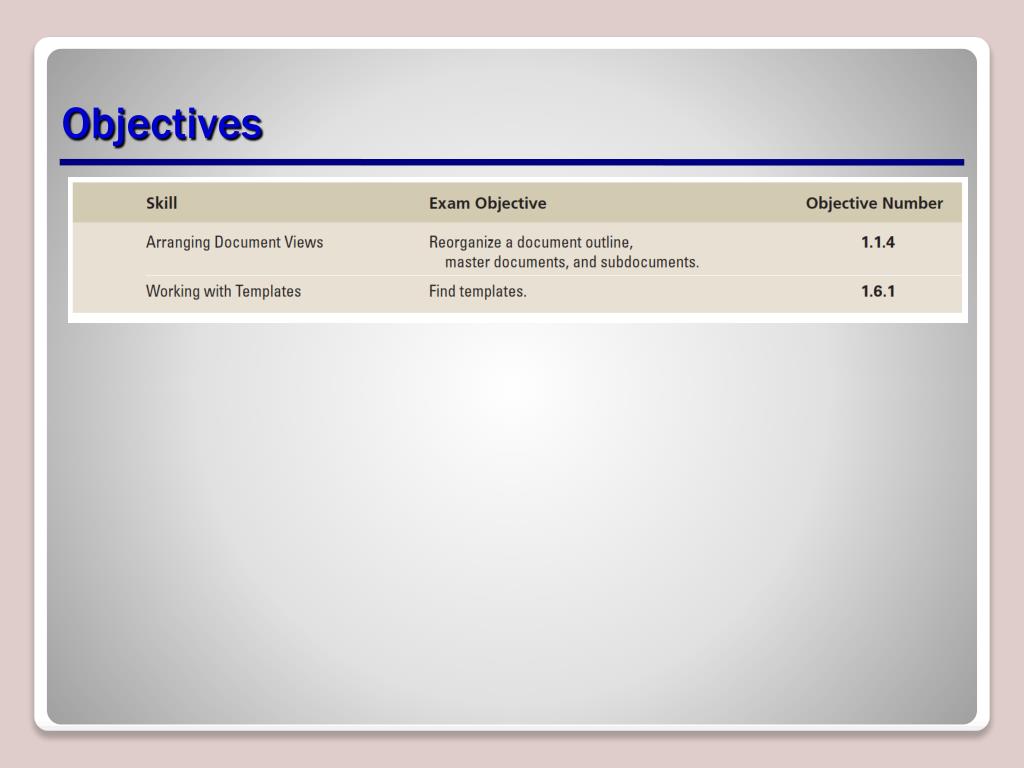Image resolution: width=1024 pixels, height=768 pixels.
Task: Click the Find templates. text
Action: pyautogui.click(x=477, y=291)
